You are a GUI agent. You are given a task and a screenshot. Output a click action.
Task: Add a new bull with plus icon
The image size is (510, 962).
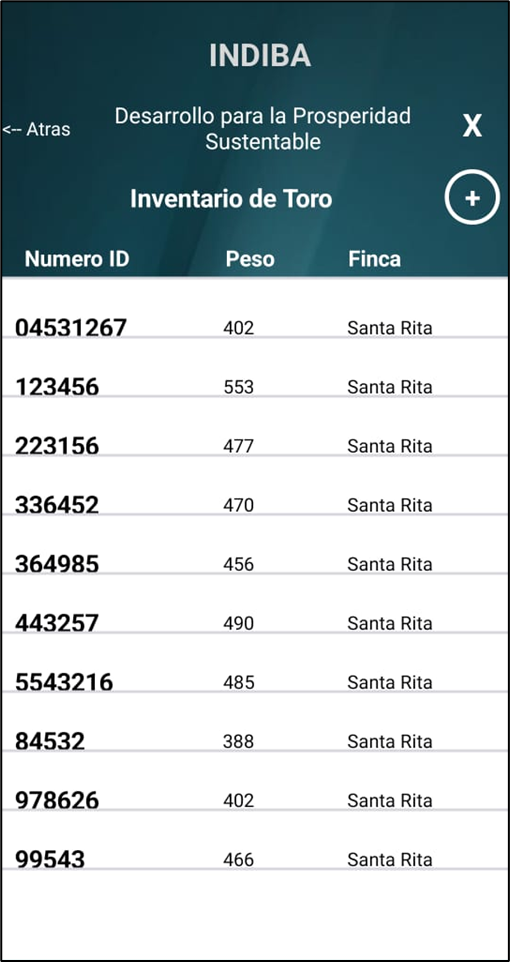(x=472, y=198)
